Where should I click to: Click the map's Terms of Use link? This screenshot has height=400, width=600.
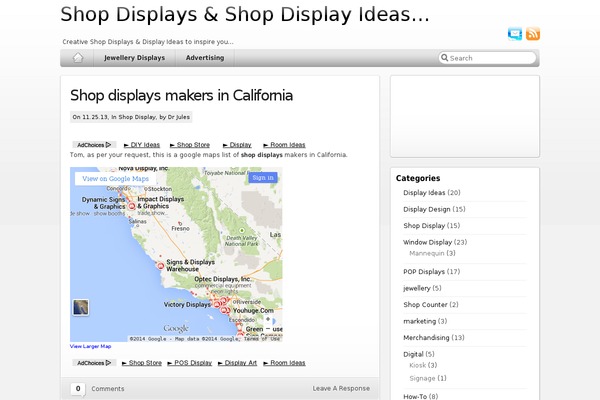[x=262, y=339]
